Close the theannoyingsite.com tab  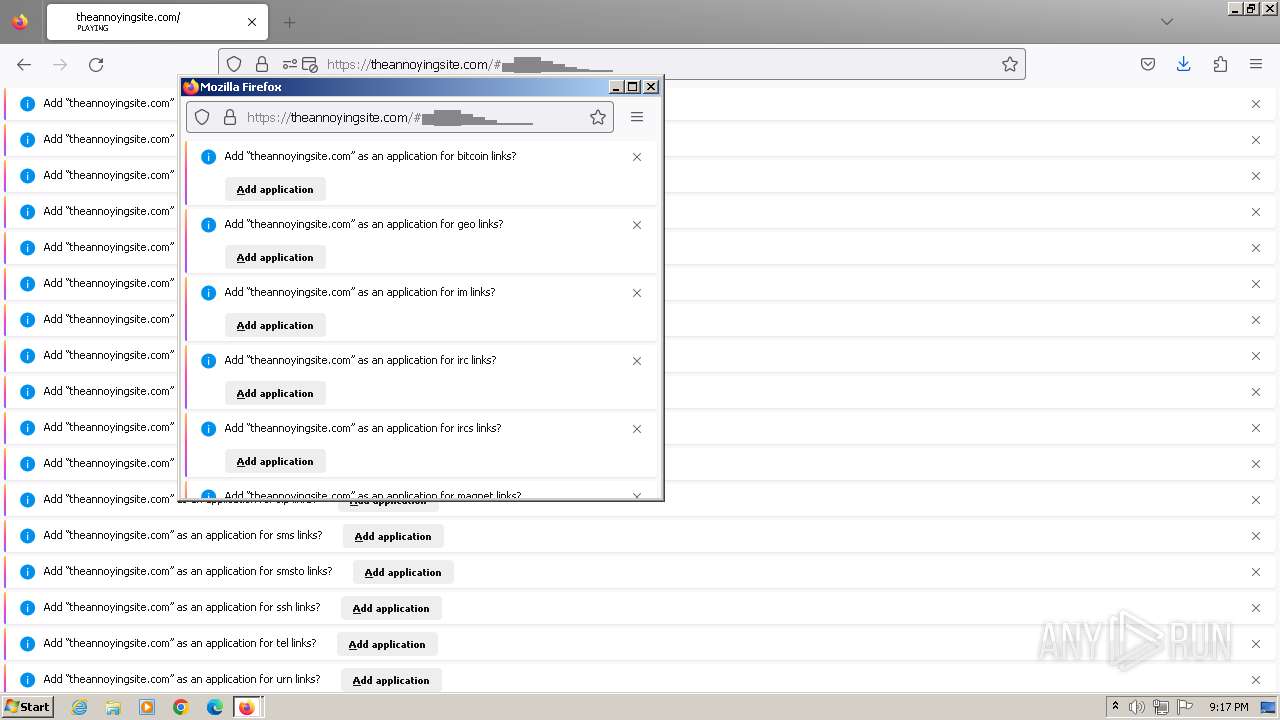point(251,22)
